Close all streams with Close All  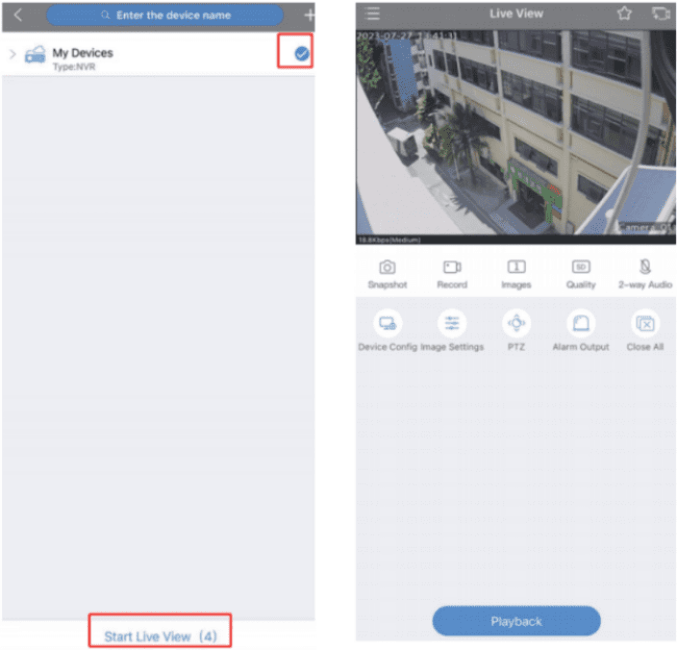coord(645,324)
